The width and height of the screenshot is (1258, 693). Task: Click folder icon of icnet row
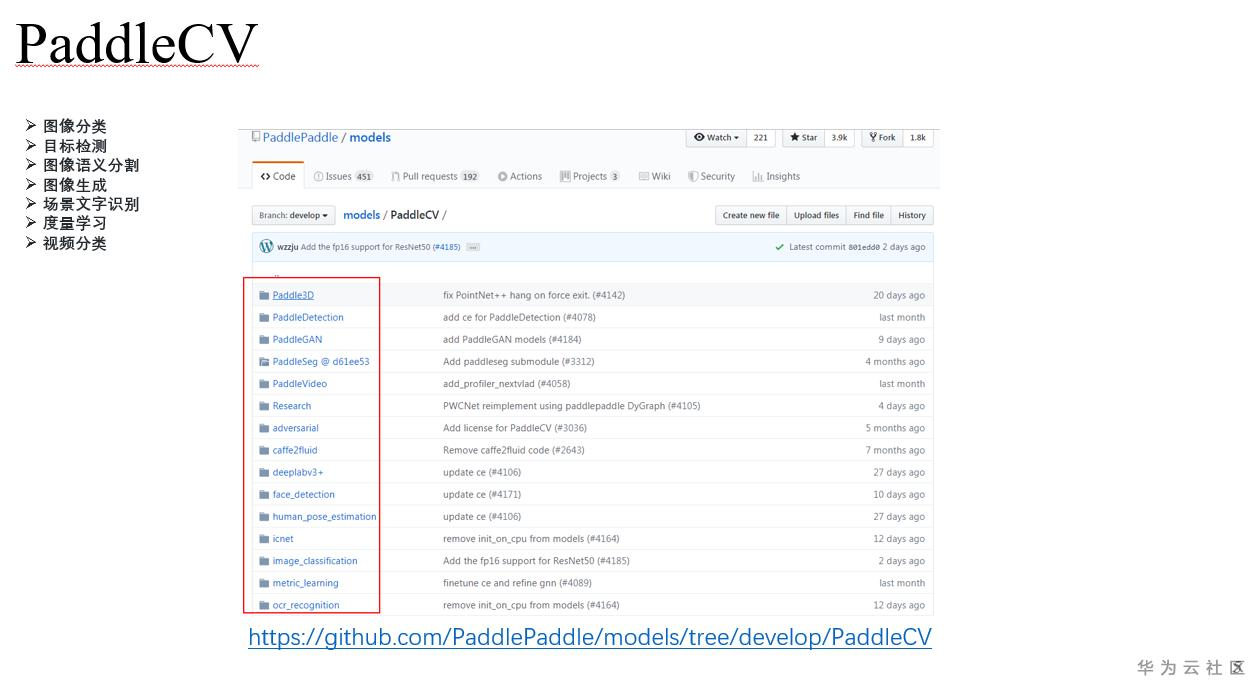[x=264, y=539]
